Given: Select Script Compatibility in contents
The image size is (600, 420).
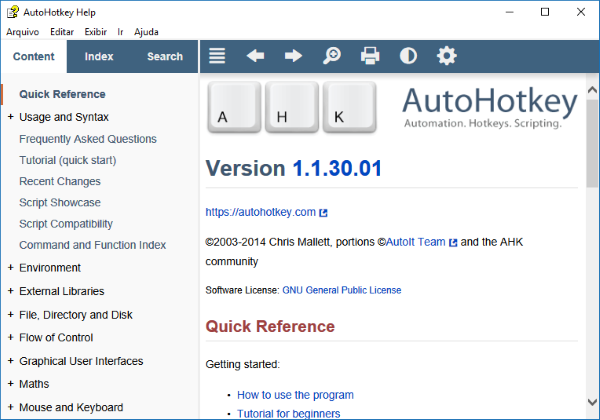Looking at the screenshot, I should [x=66, y=224].
